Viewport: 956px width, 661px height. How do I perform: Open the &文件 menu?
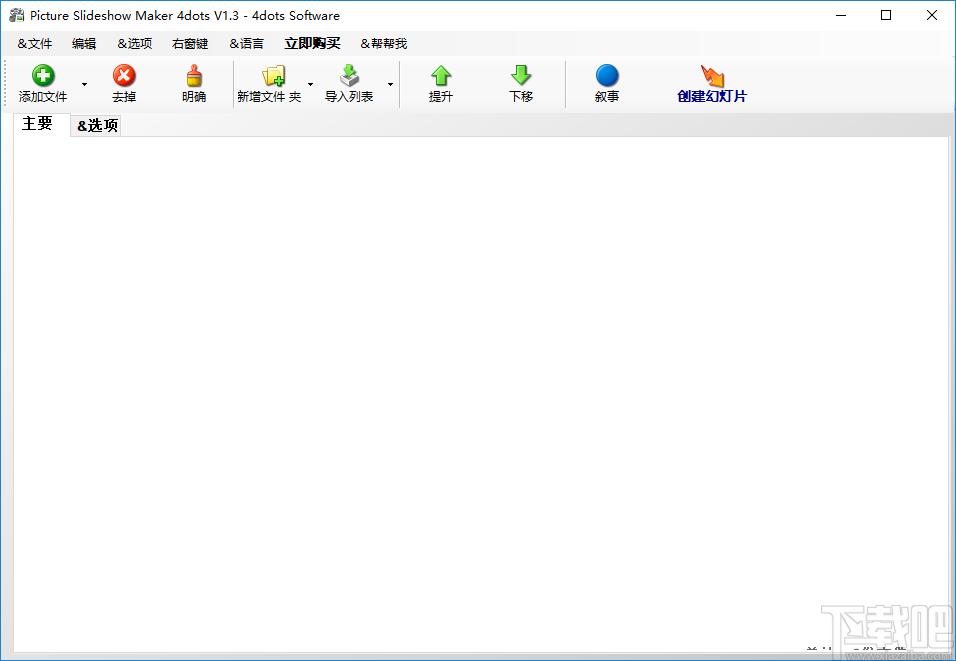click(35, 43)
